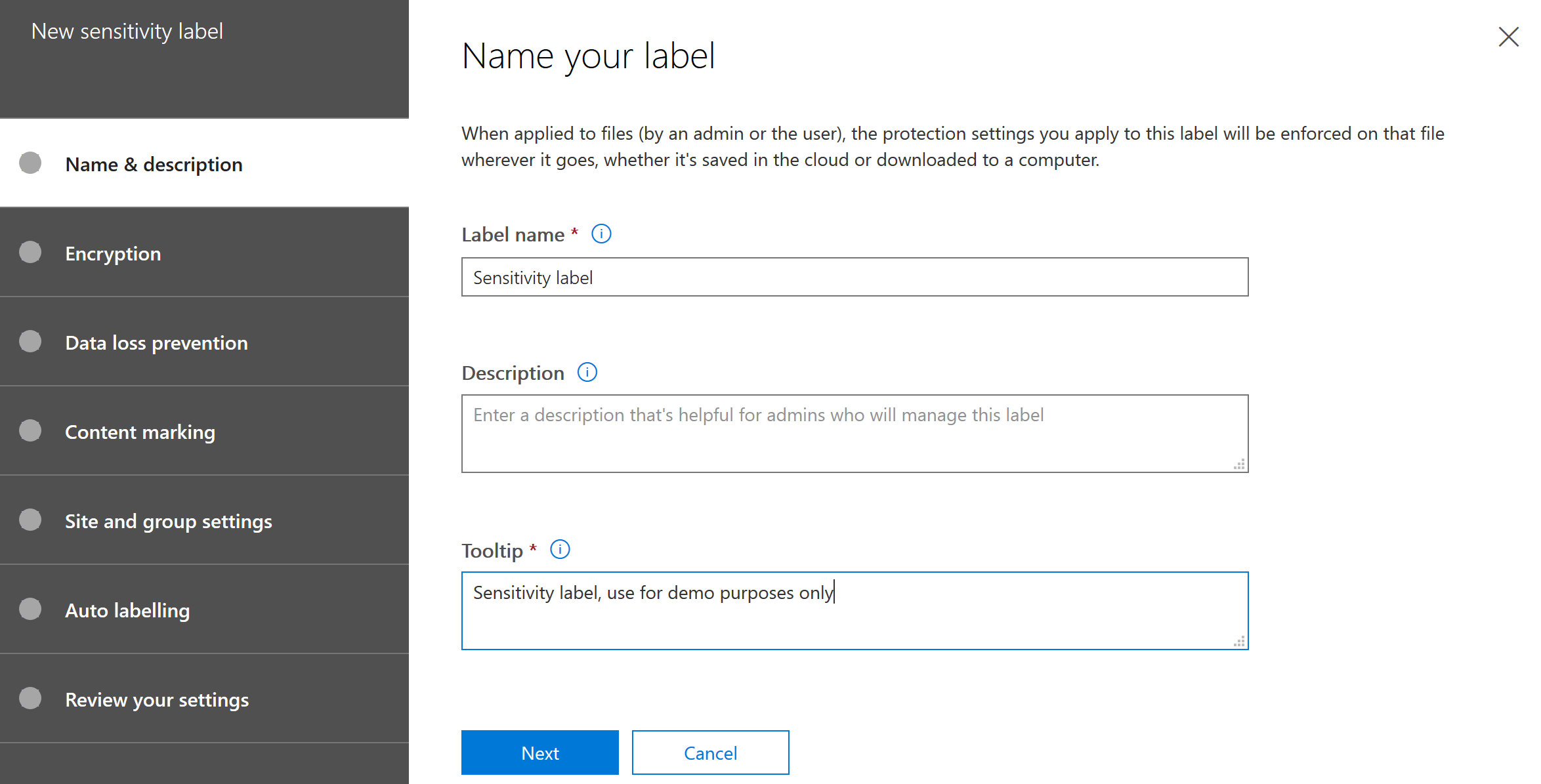Click the Auto labelling step icon

point(31,610)
